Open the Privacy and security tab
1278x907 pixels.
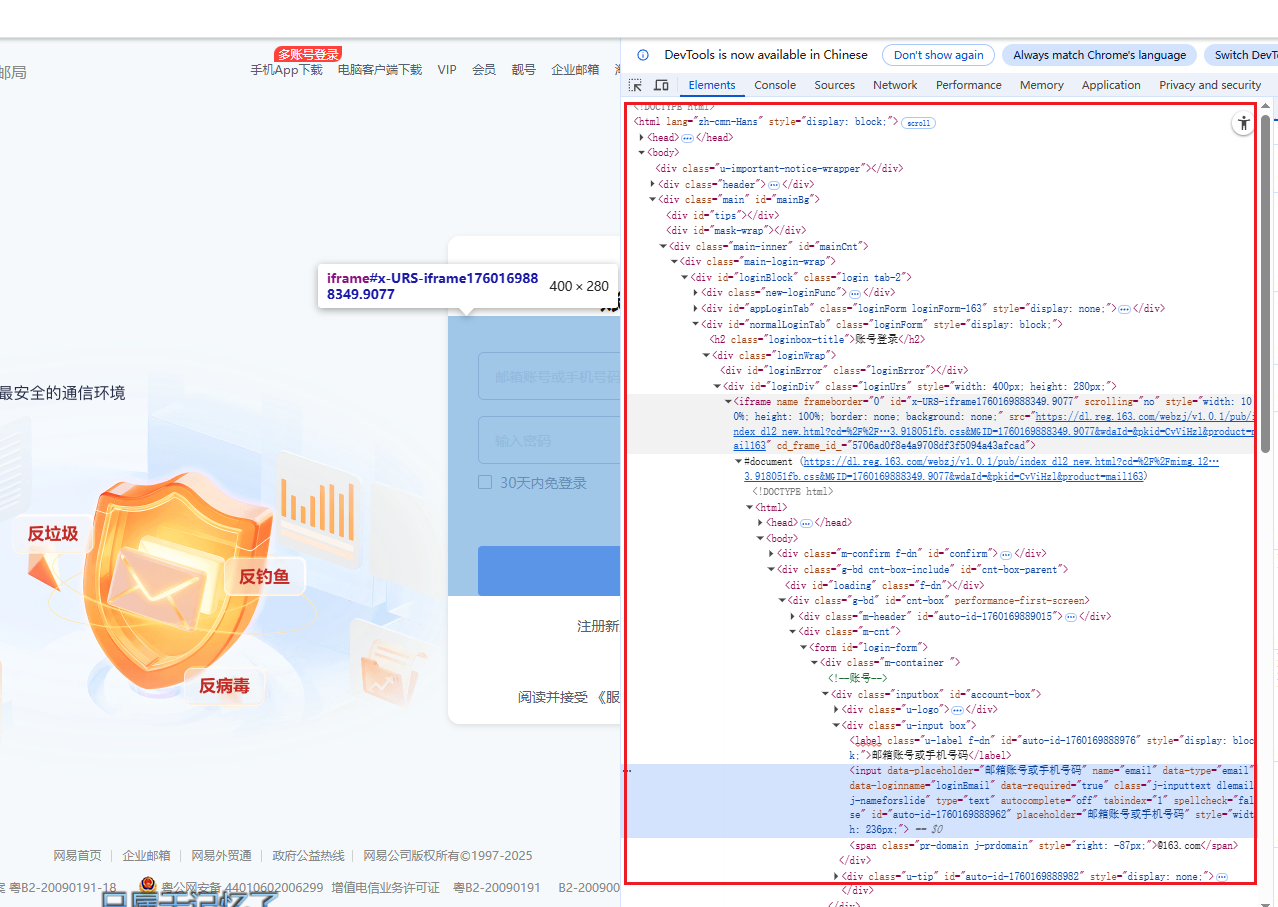(x=1210, y=85)
